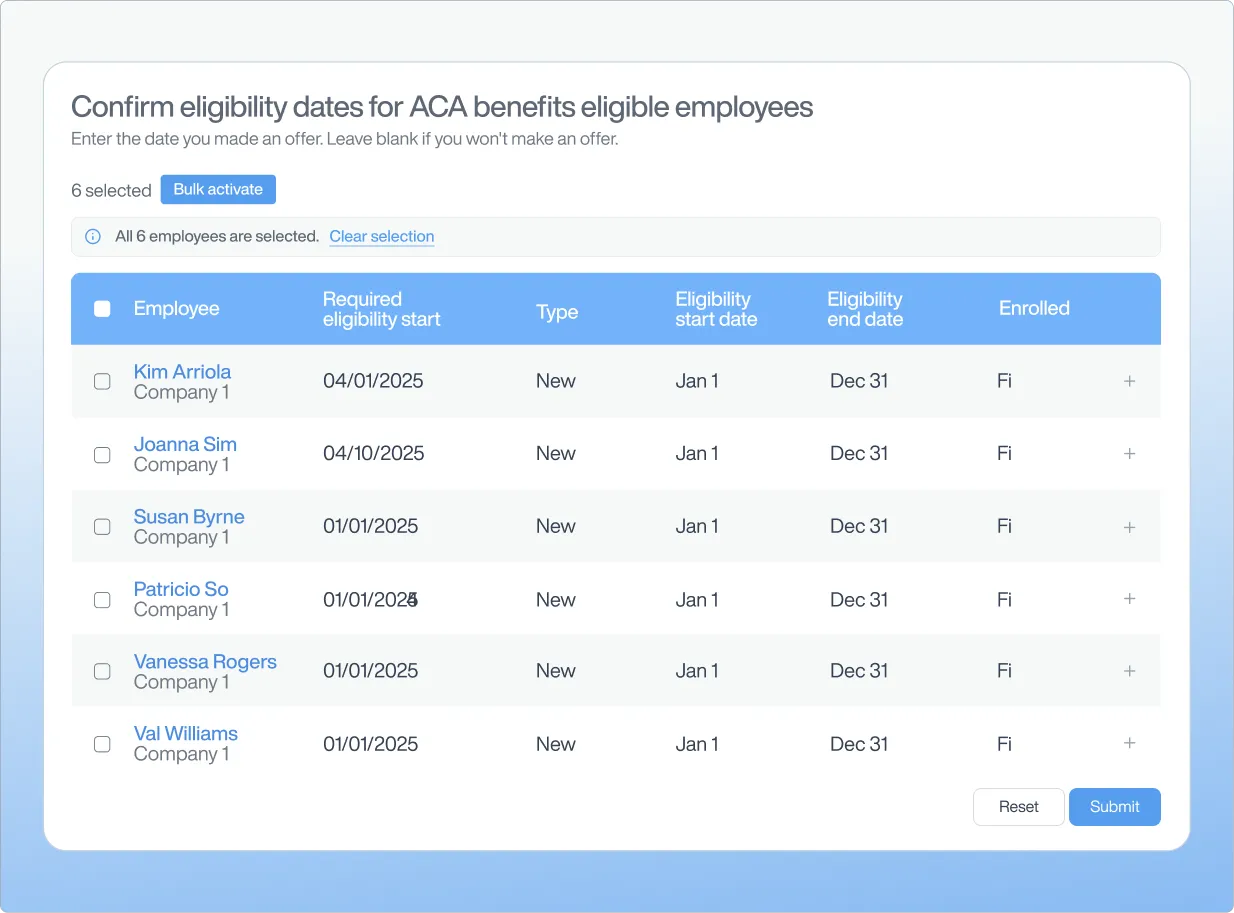Click Dec 31 end date for Val Williams

859,744
